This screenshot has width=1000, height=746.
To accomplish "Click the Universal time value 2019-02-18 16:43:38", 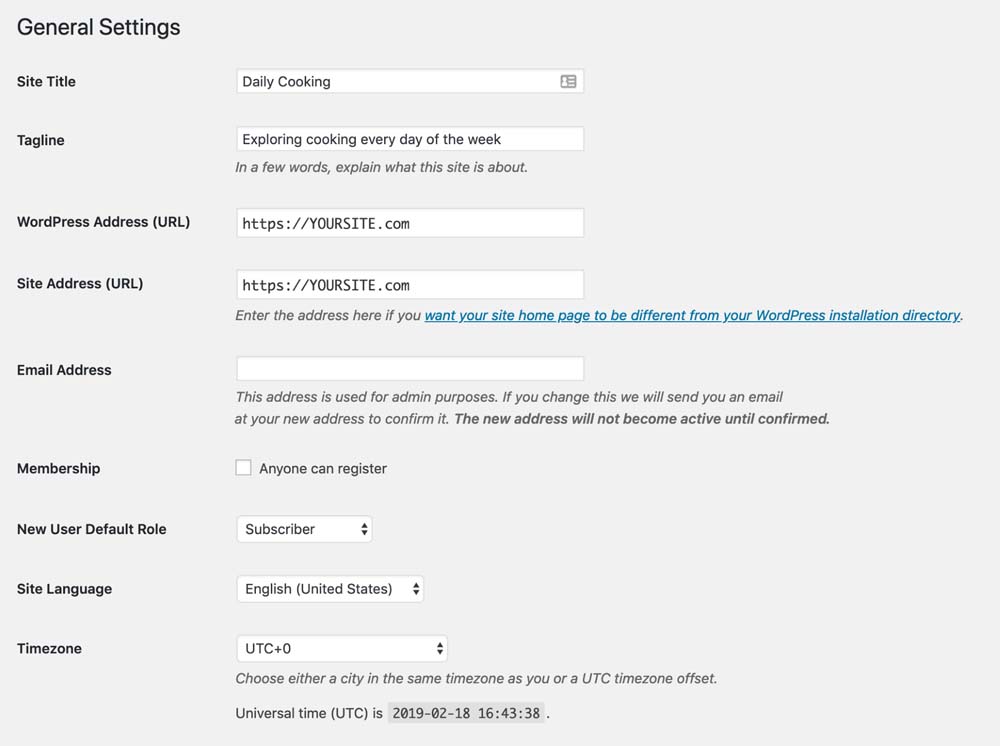I will coord(467,713).
